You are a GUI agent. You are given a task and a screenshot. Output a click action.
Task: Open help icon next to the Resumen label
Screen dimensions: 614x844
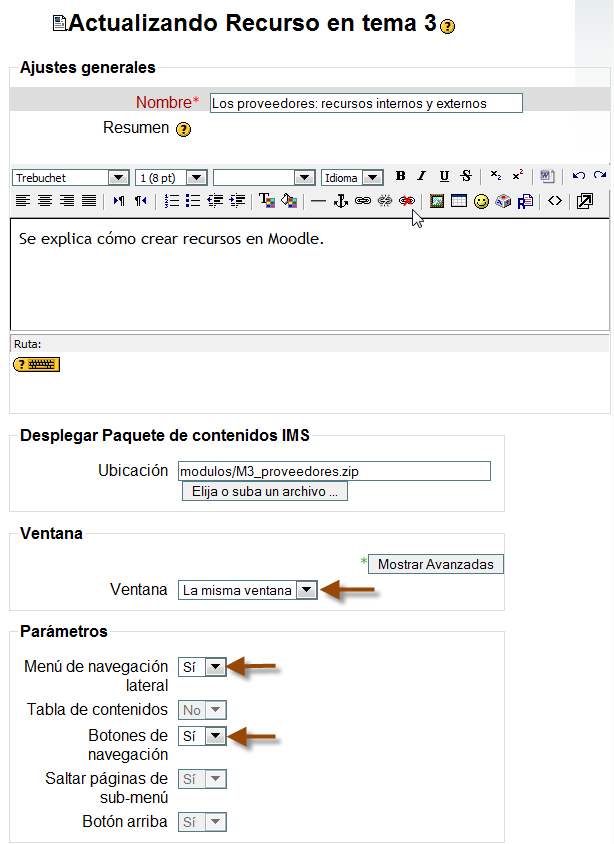(183, 130)
